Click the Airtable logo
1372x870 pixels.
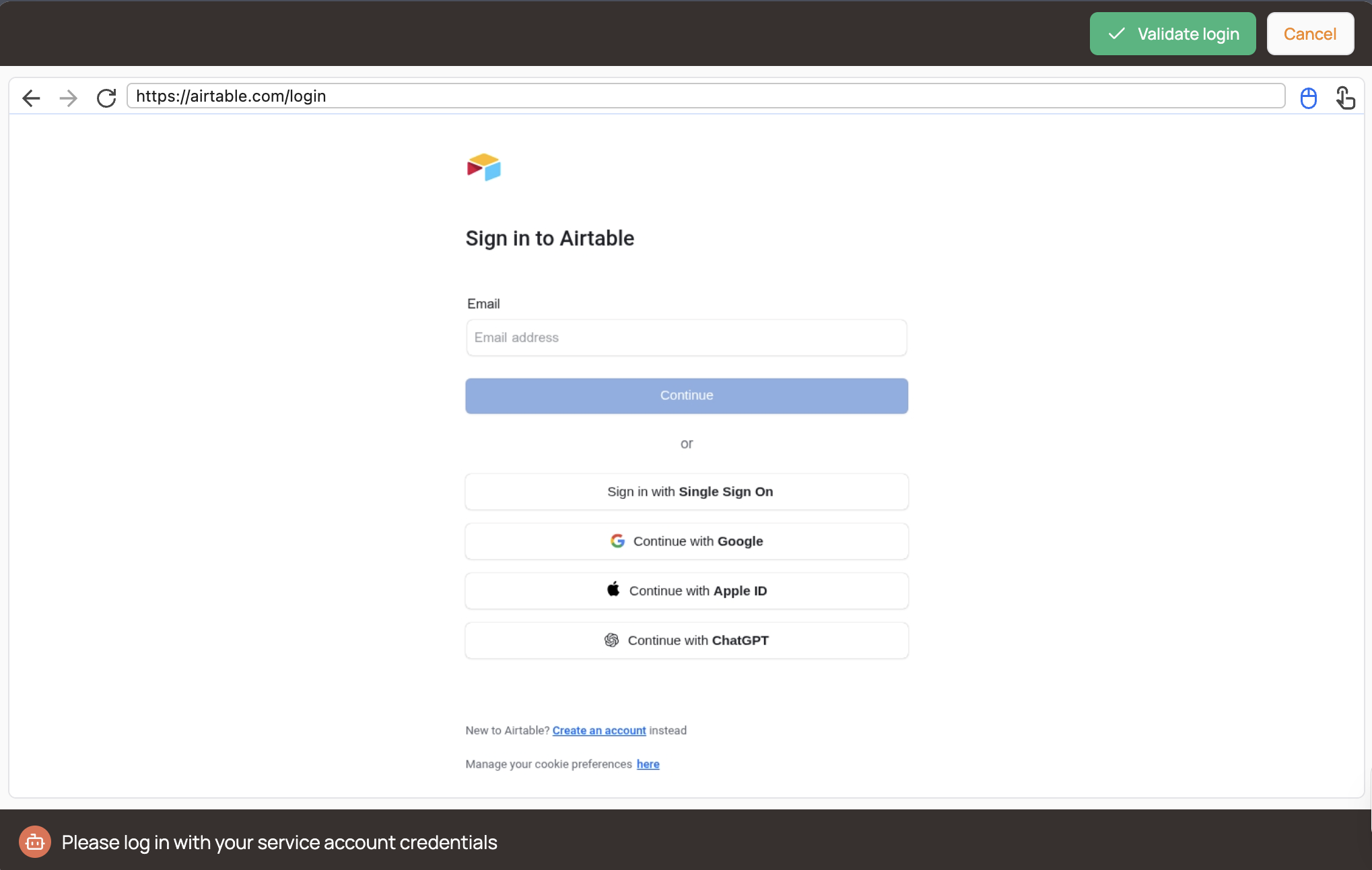tap(484, 167)
